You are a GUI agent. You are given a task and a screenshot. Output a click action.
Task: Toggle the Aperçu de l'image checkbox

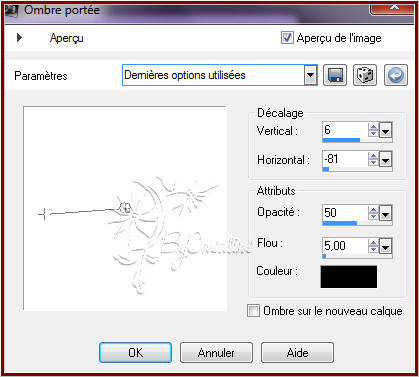coord(287,37)
